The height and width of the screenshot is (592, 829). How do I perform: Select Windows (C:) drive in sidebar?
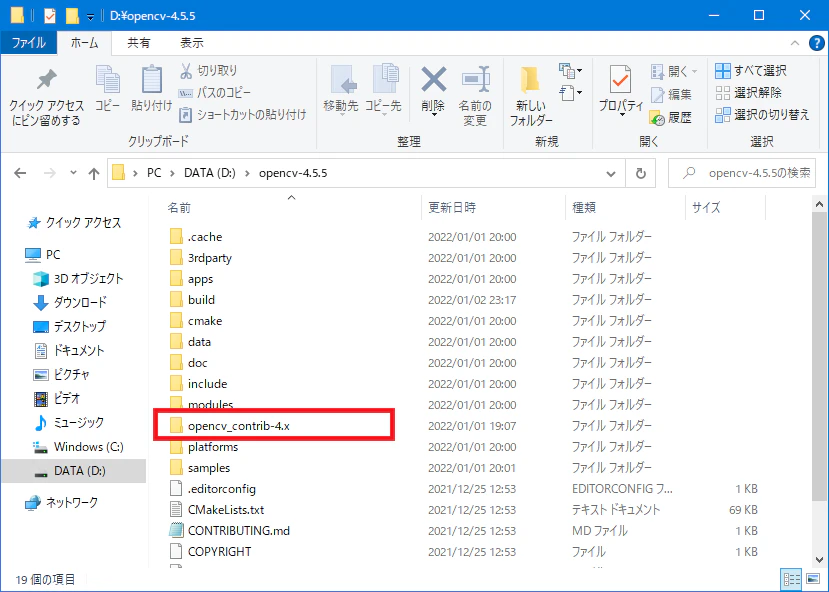[x=78, y=447]
